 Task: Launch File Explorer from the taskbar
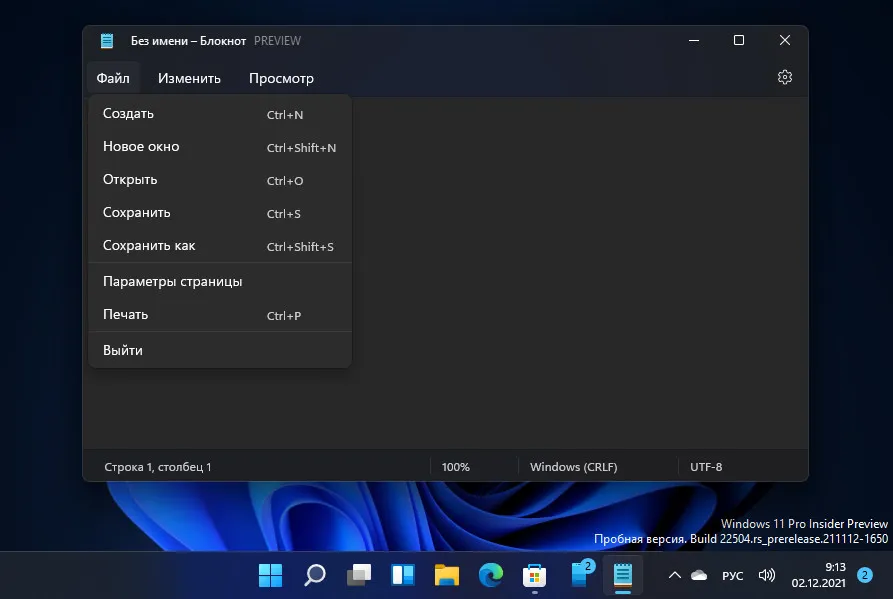click(446, 575)
